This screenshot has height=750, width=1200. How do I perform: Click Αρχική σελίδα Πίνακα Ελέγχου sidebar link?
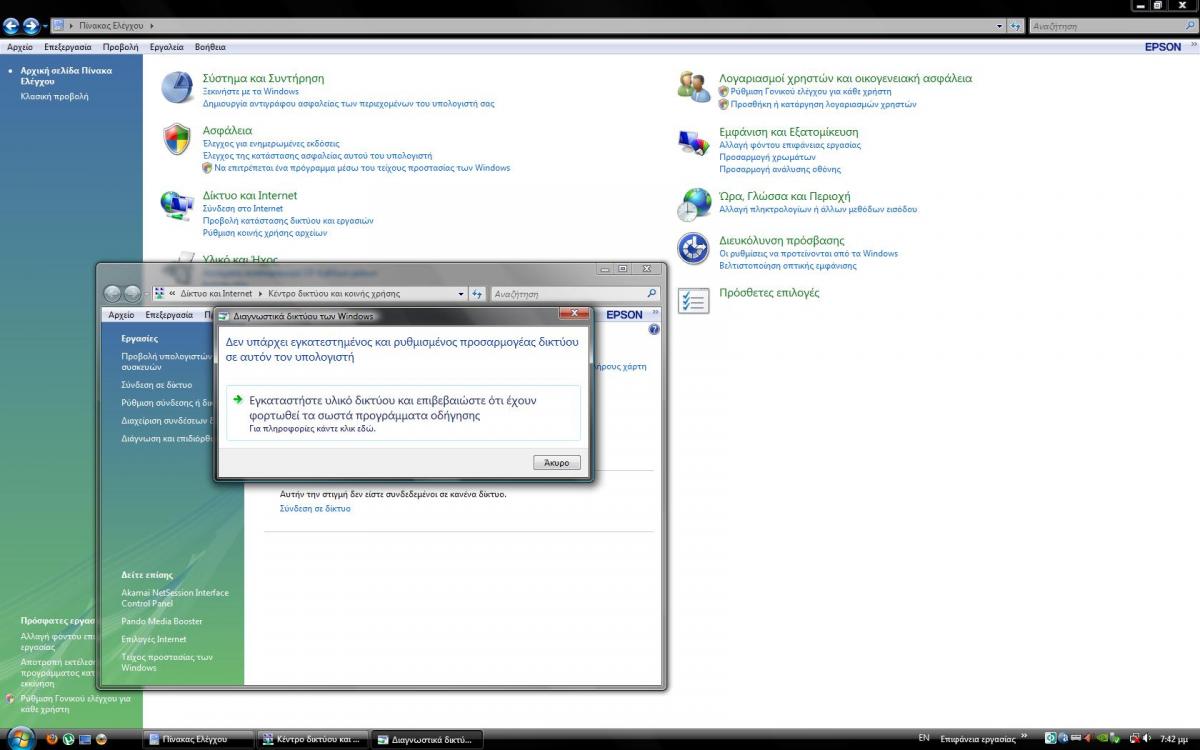pos(66,76)
